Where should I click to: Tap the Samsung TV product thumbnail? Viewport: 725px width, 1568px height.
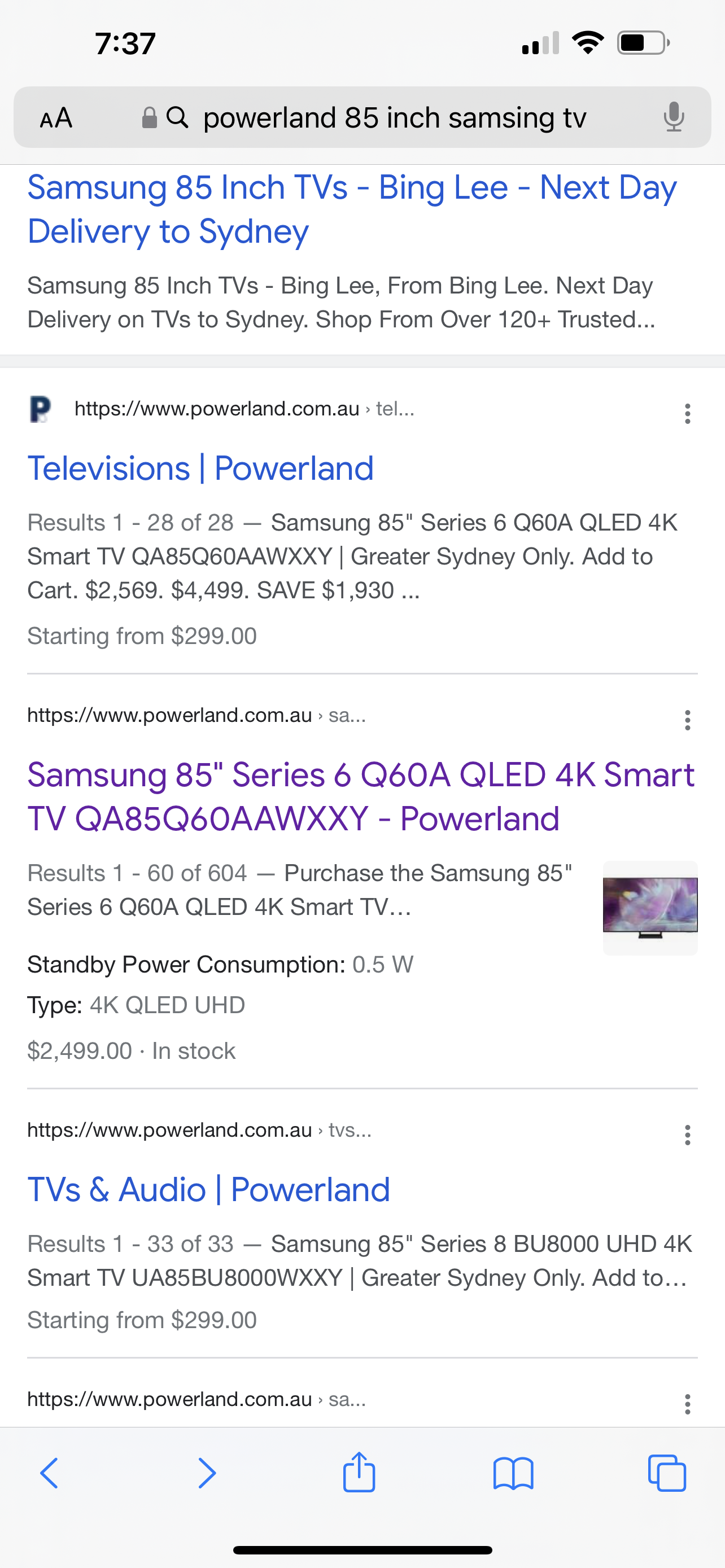coord(650,908)
